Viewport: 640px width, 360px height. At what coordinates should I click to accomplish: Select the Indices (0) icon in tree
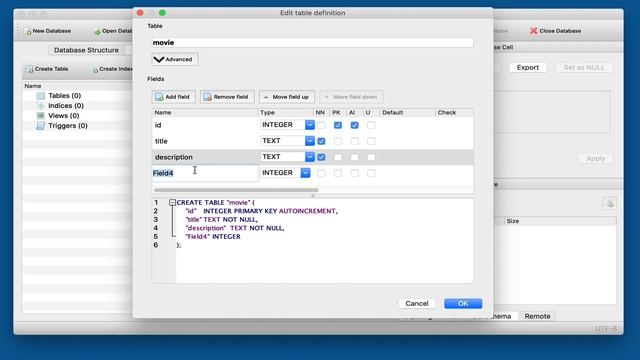coord(40,106)
